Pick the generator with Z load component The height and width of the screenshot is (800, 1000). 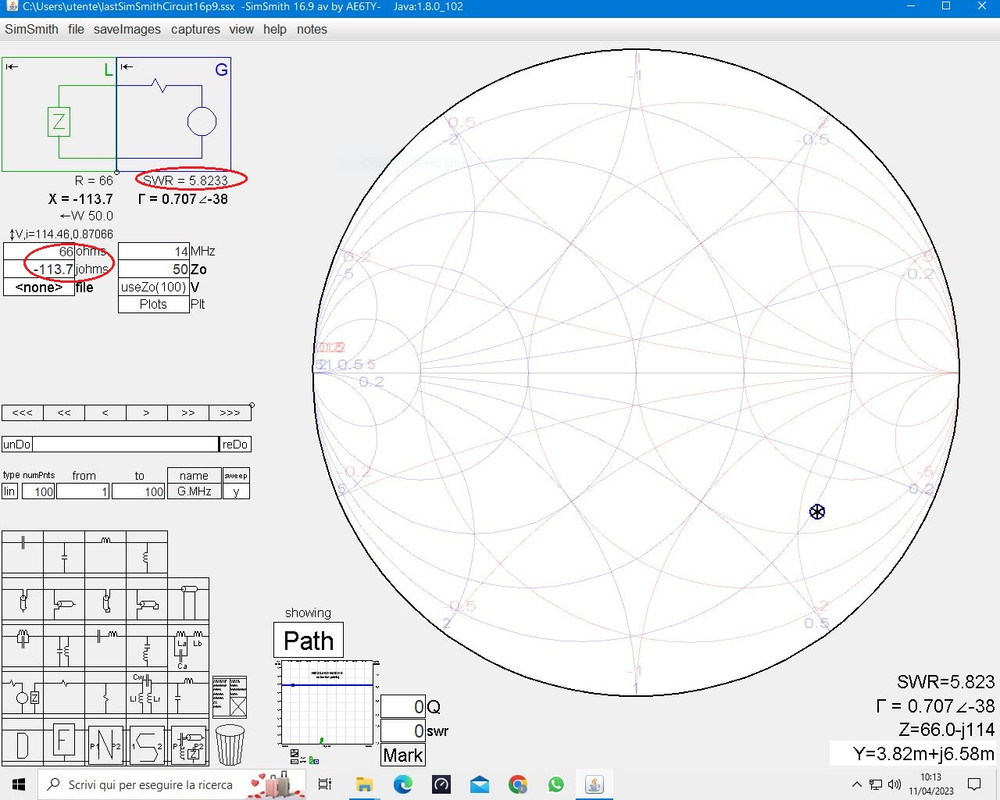pyautogui.click(x=23, y=693)
